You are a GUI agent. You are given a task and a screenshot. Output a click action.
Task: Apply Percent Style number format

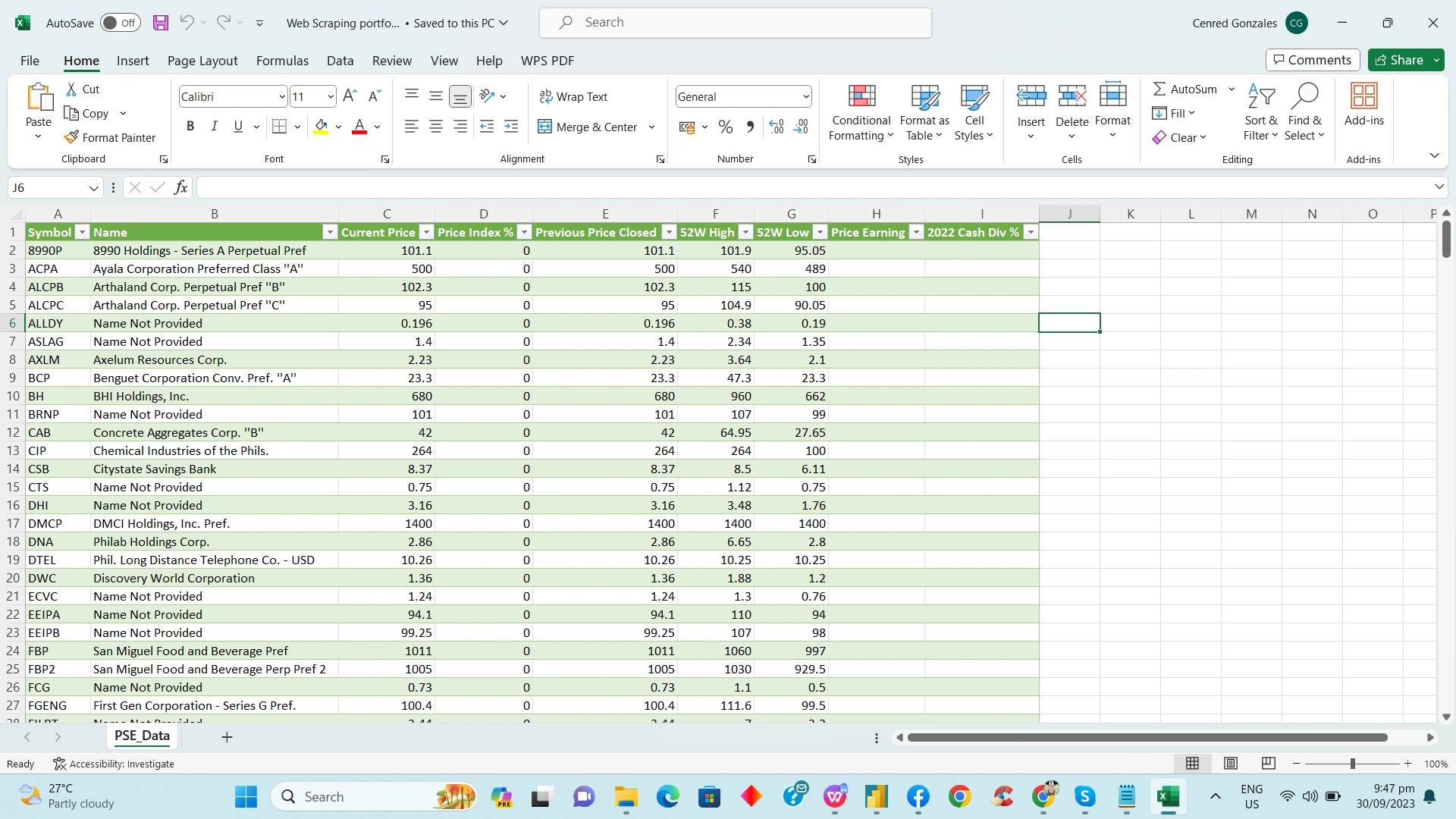pos(725,127)
